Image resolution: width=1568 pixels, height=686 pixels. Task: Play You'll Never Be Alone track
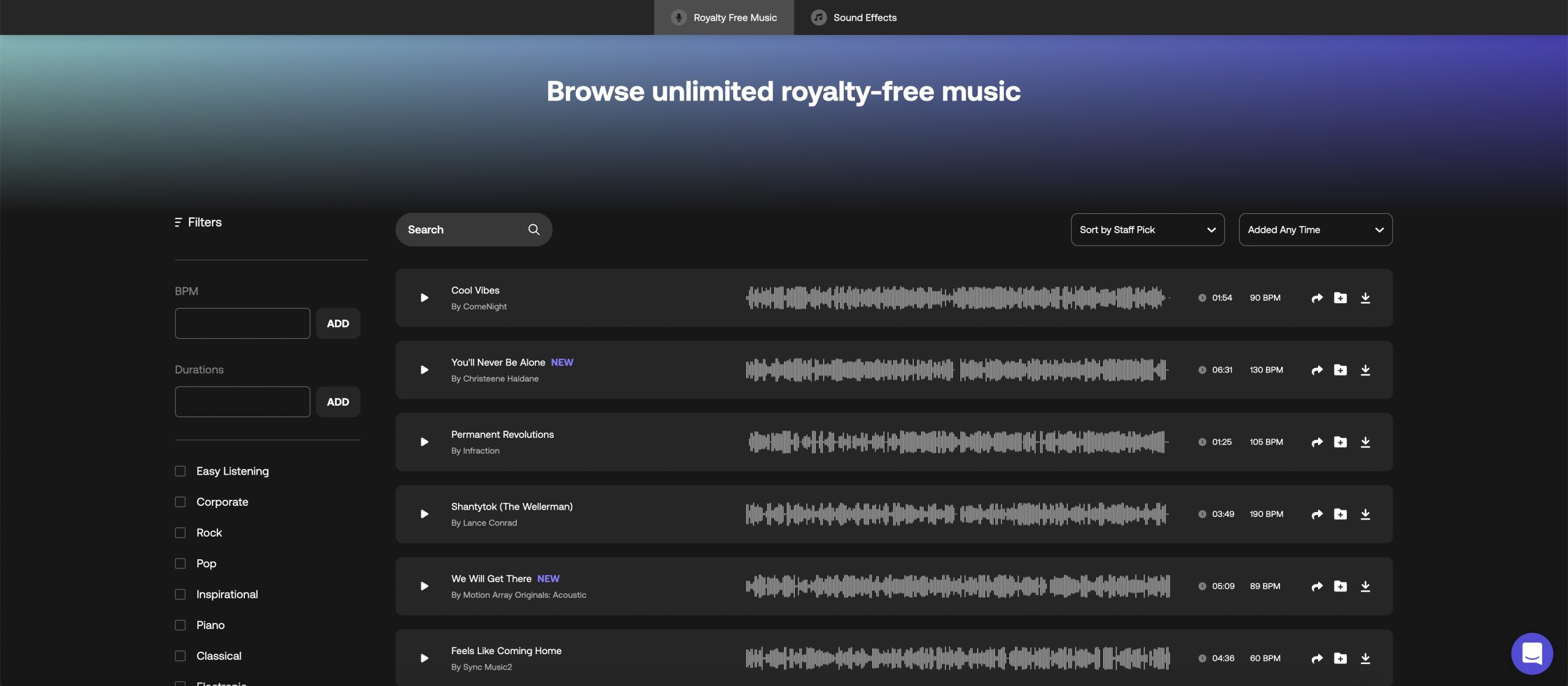(424, 370)
